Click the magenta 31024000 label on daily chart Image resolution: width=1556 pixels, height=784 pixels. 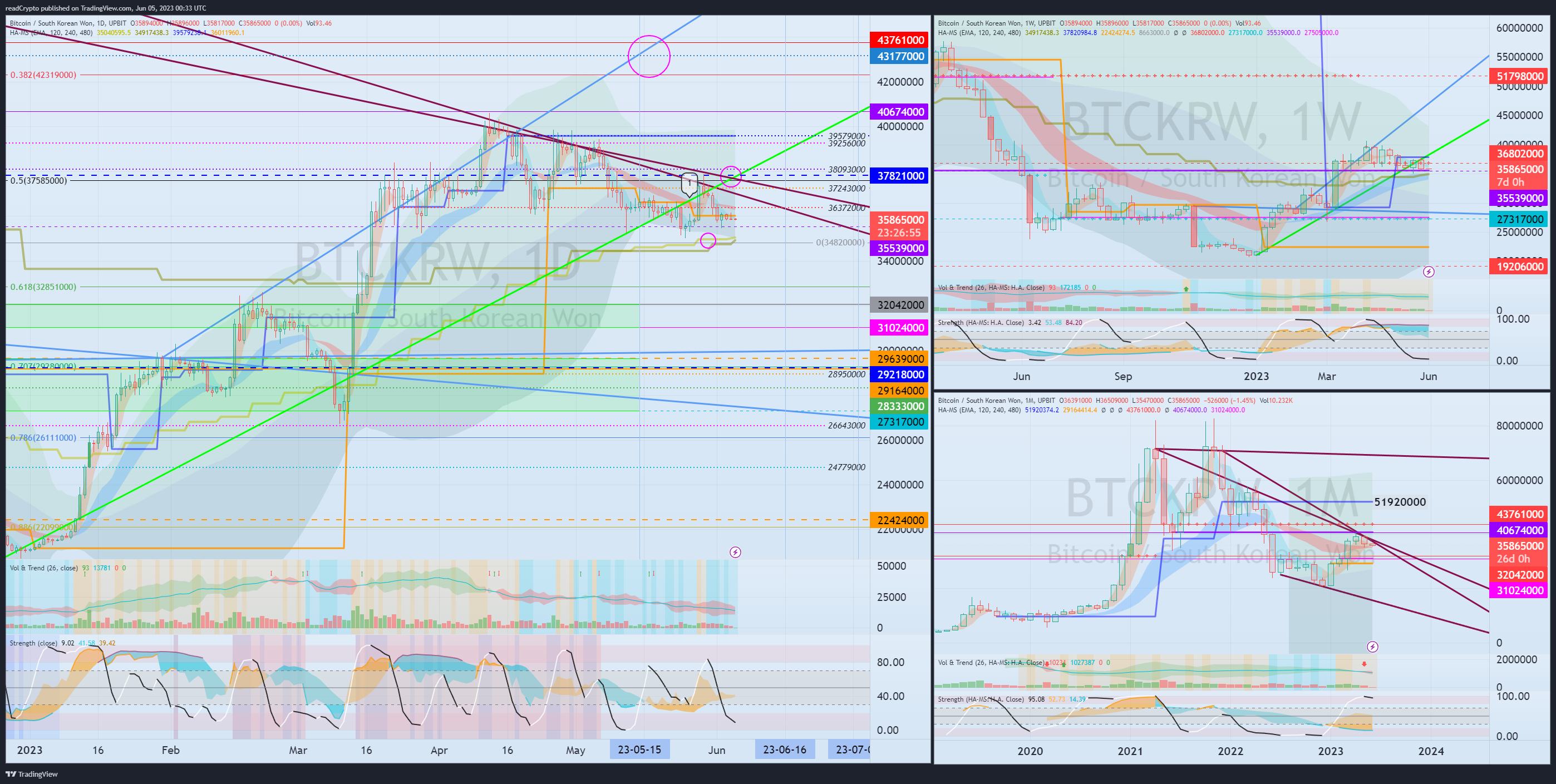pos(899,328)
